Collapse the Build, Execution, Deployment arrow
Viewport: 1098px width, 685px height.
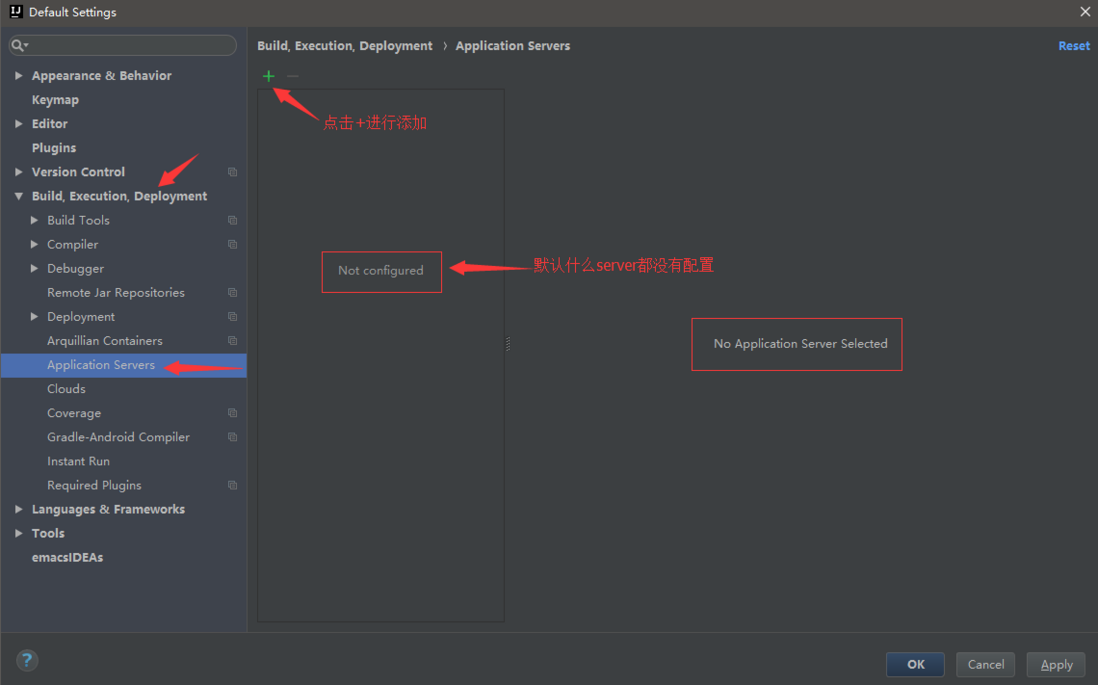pos(19,196)
